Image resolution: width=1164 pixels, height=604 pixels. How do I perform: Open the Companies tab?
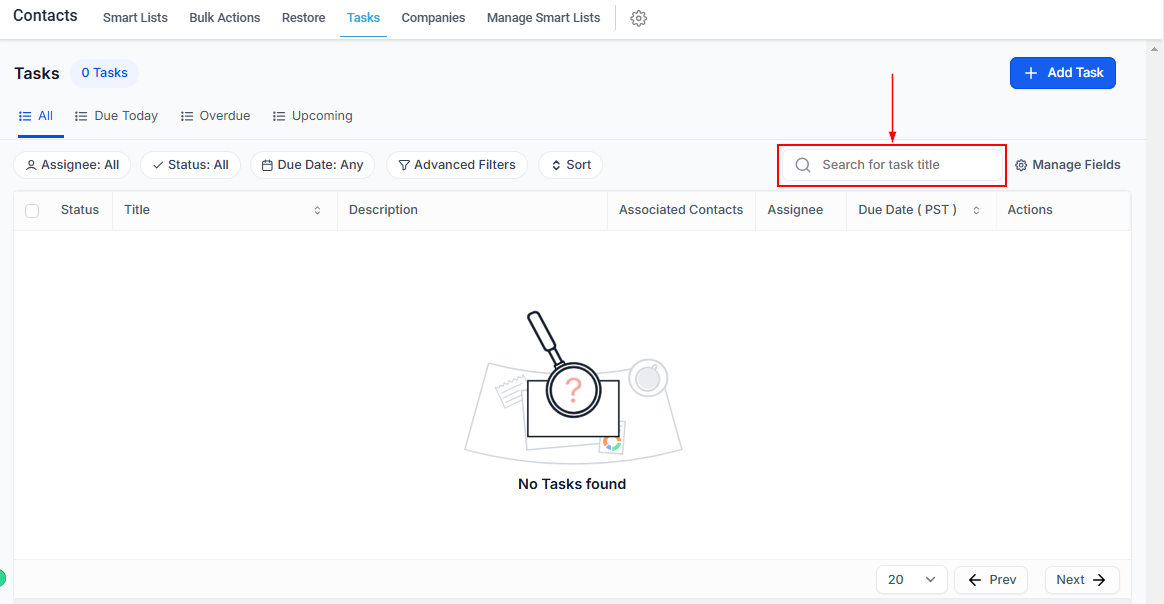pos(433,18)
